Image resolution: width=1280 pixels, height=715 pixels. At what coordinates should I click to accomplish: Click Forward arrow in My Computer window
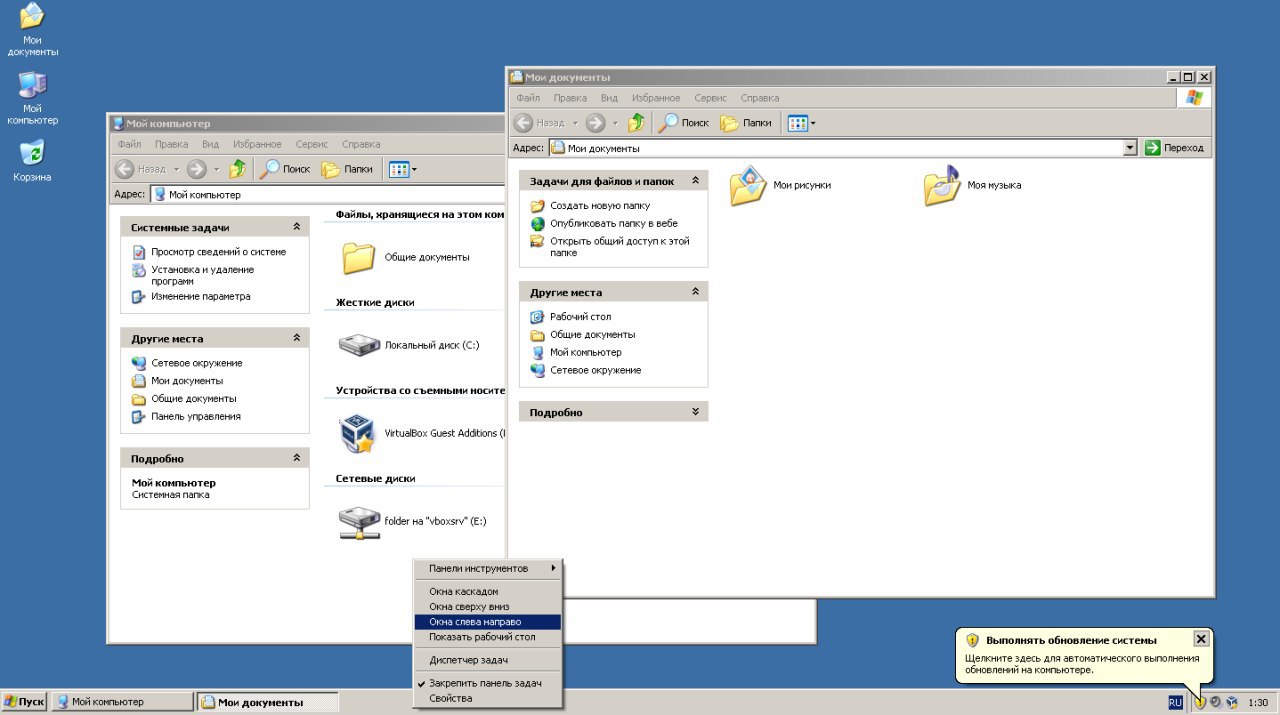[197, 169]
